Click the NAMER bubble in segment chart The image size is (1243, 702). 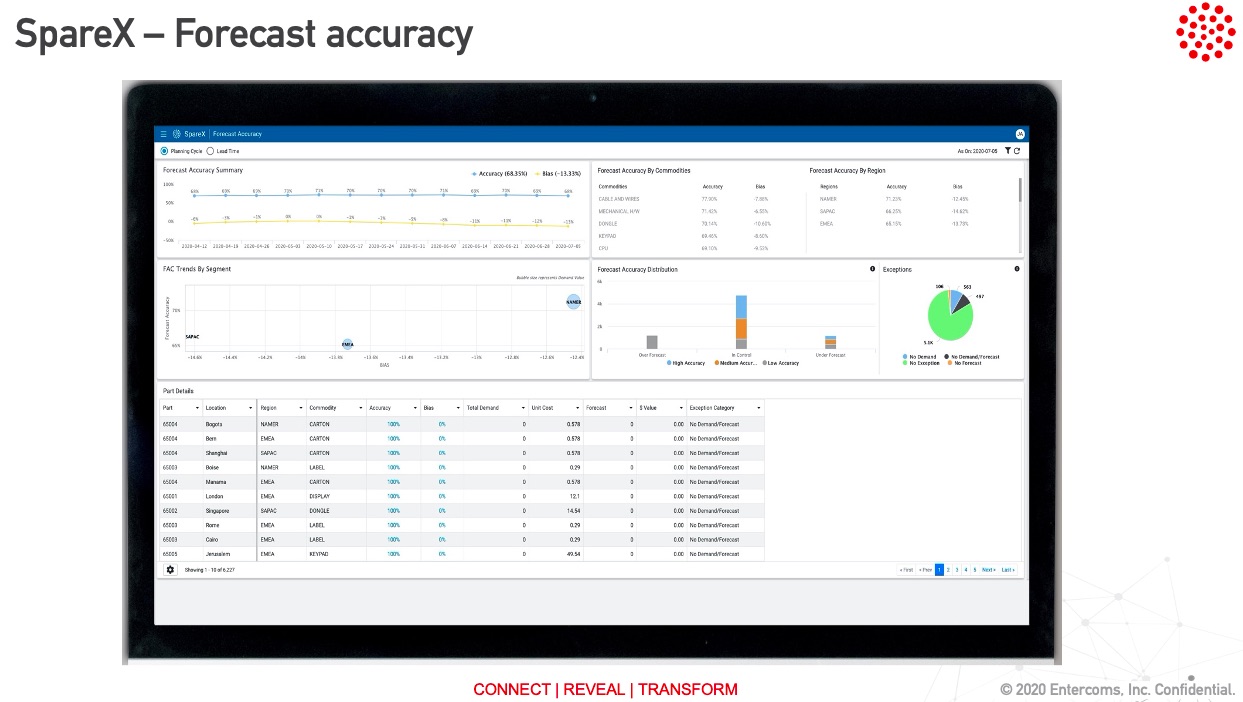coord(573,301)
